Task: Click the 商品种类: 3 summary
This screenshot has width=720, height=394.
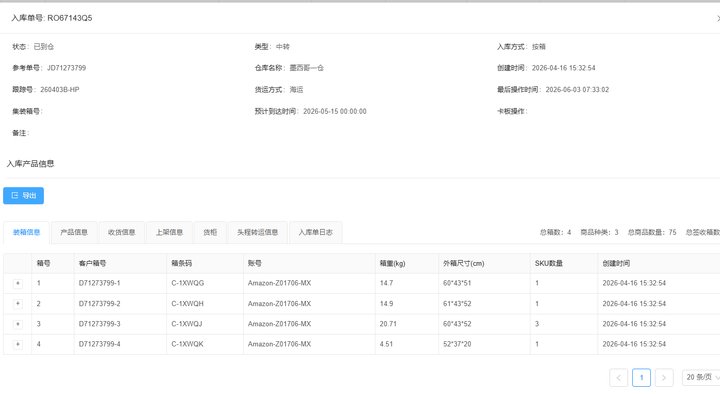Action: (599, 232)
